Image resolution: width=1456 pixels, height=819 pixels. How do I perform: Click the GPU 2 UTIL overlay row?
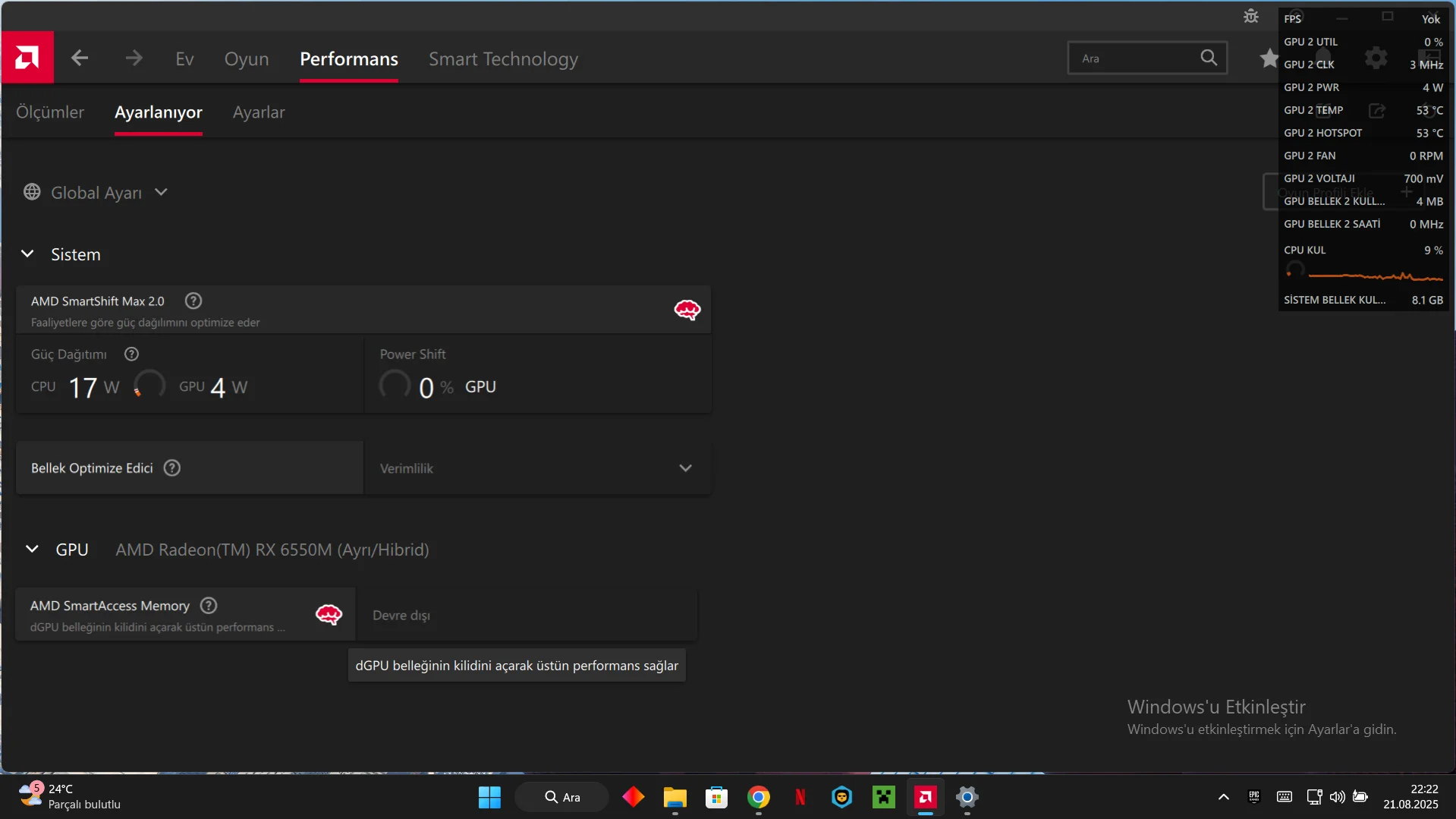click(1363, 42)
